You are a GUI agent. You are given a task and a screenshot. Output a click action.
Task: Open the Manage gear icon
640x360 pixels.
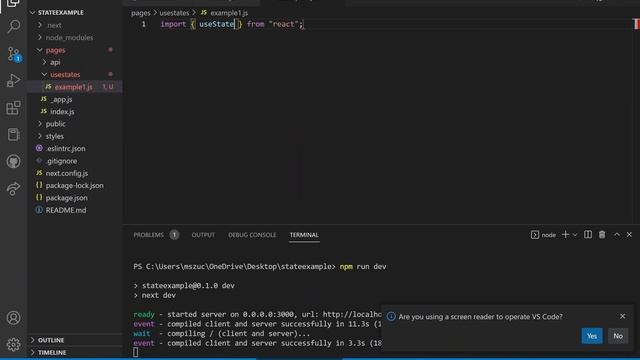pos(13,344)
